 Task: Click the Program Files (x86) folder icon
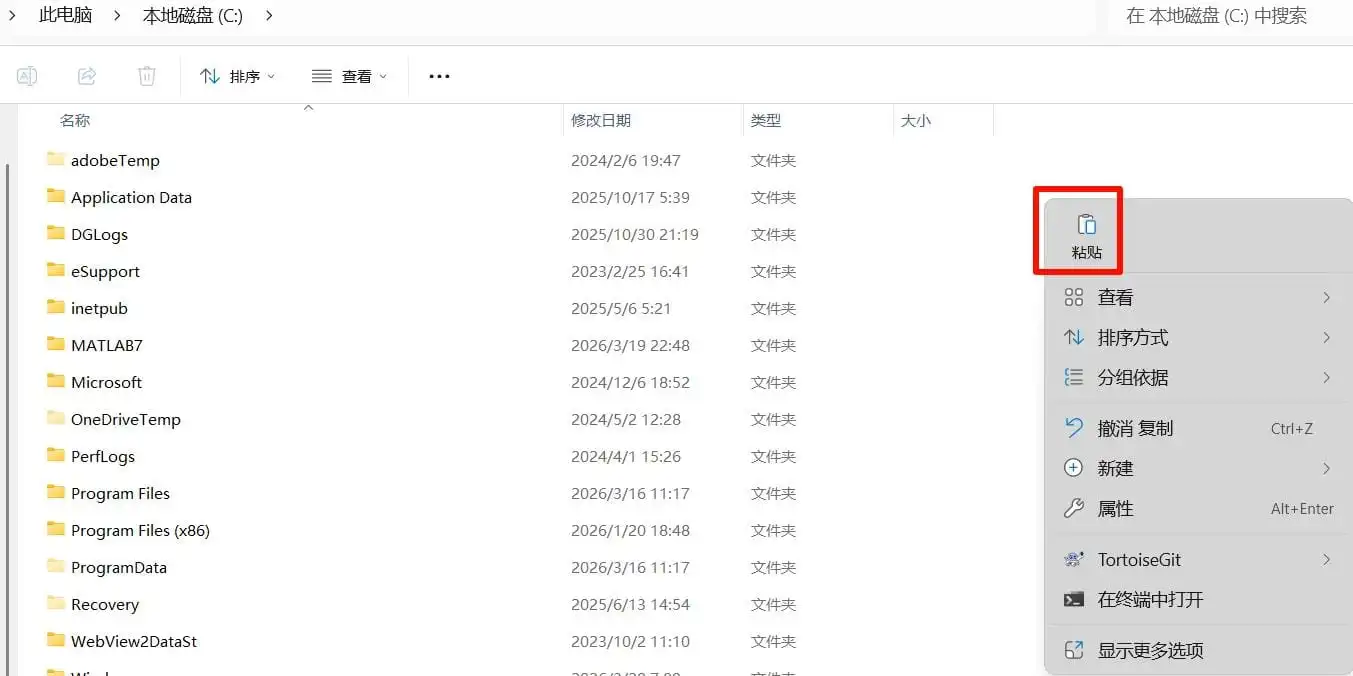coord(56,529)
